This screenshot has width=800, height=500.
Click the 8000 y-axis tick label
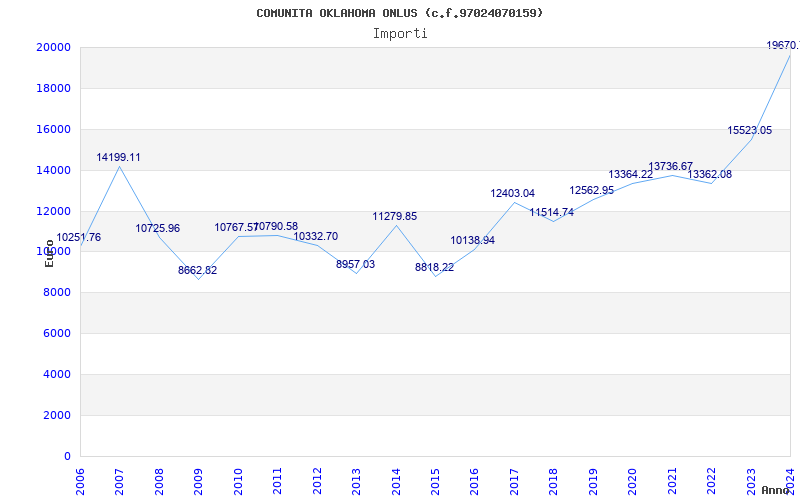57,293
